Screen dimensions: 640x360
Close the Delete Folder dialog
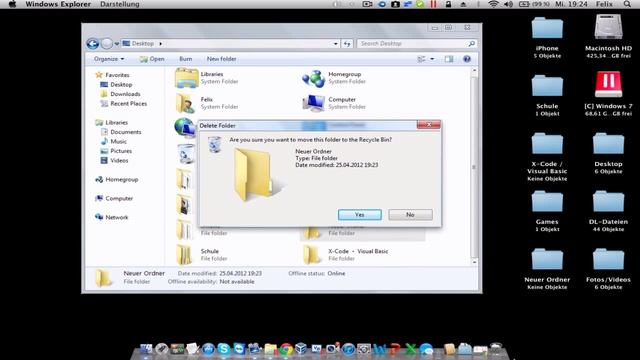point(429,125)
